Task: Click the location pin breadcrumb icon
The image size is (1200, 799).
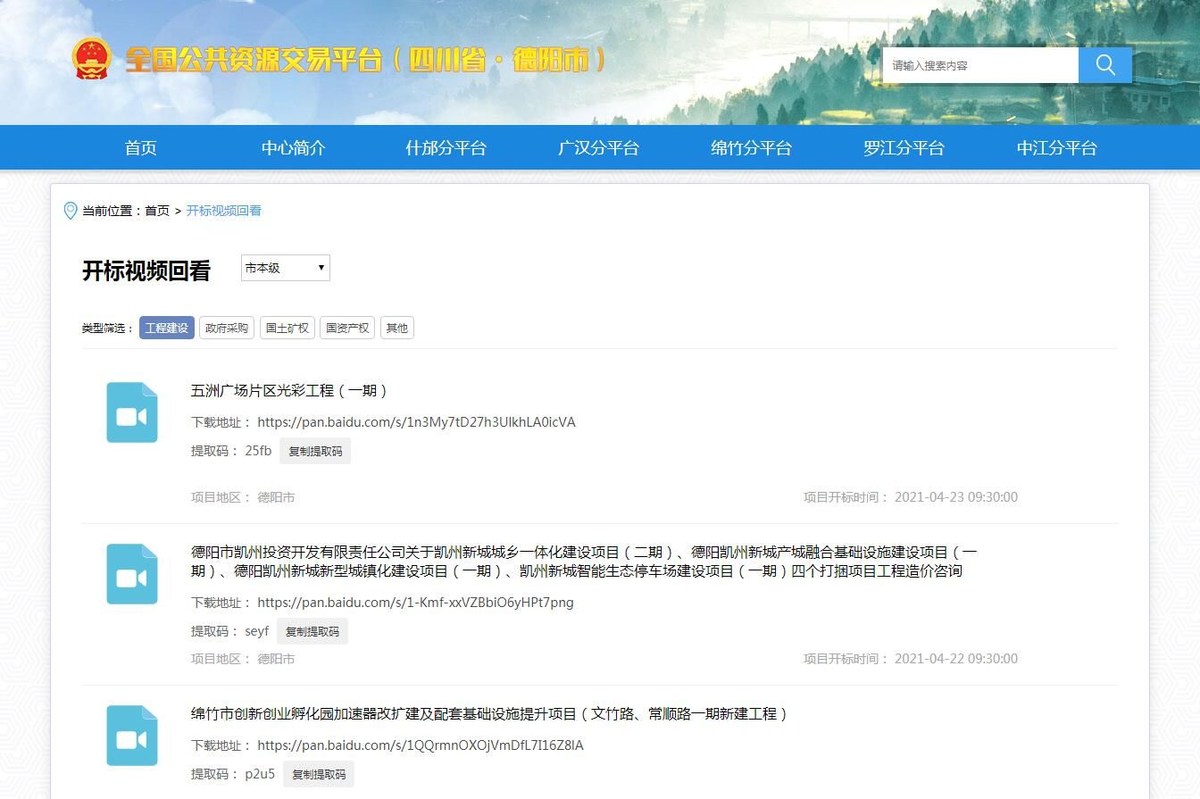Action: click(70, 211)
